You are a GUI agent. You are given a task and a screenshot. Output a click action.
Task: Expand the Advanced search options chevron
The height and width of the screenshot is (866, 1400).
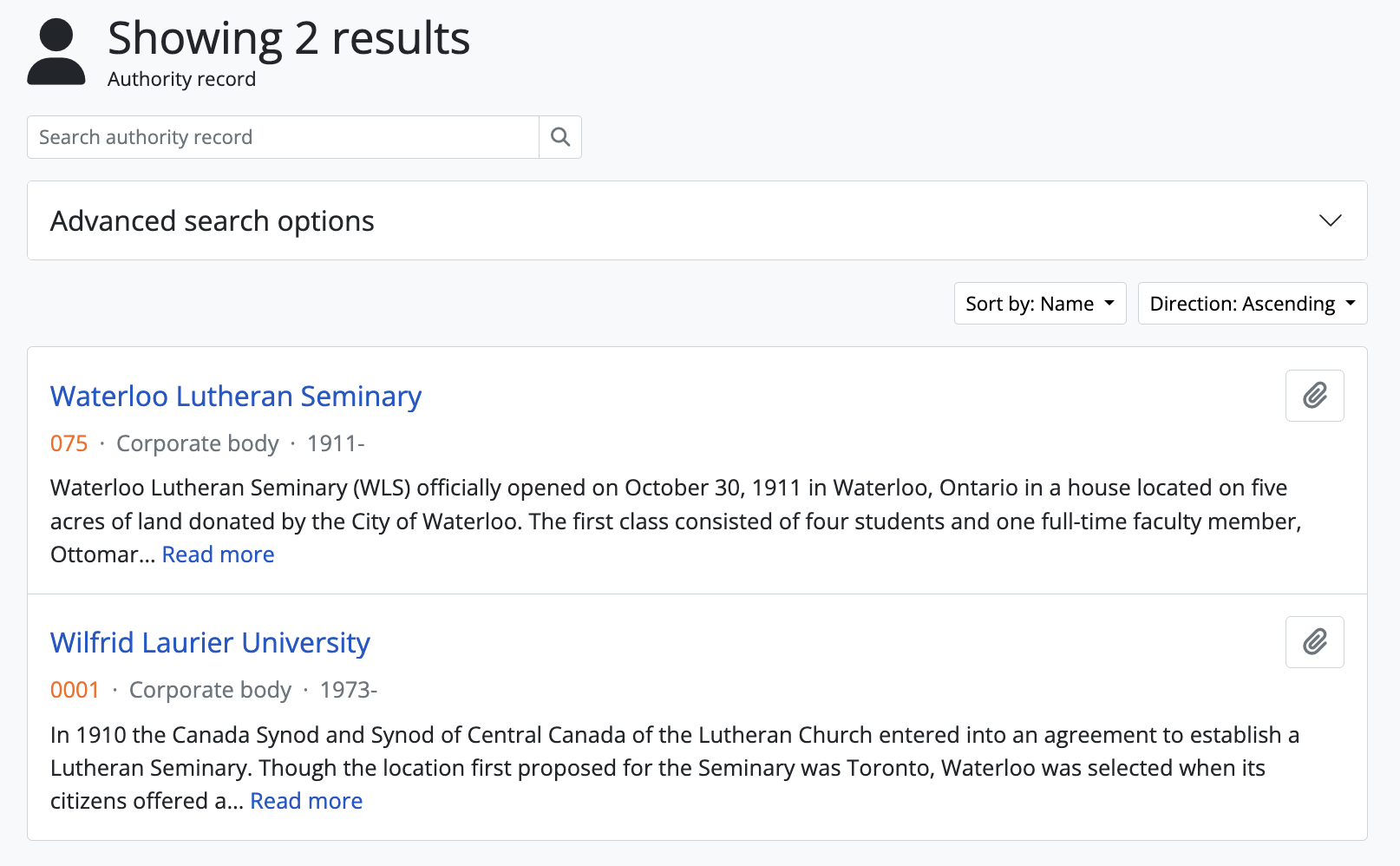click(x=1330, y=220)
